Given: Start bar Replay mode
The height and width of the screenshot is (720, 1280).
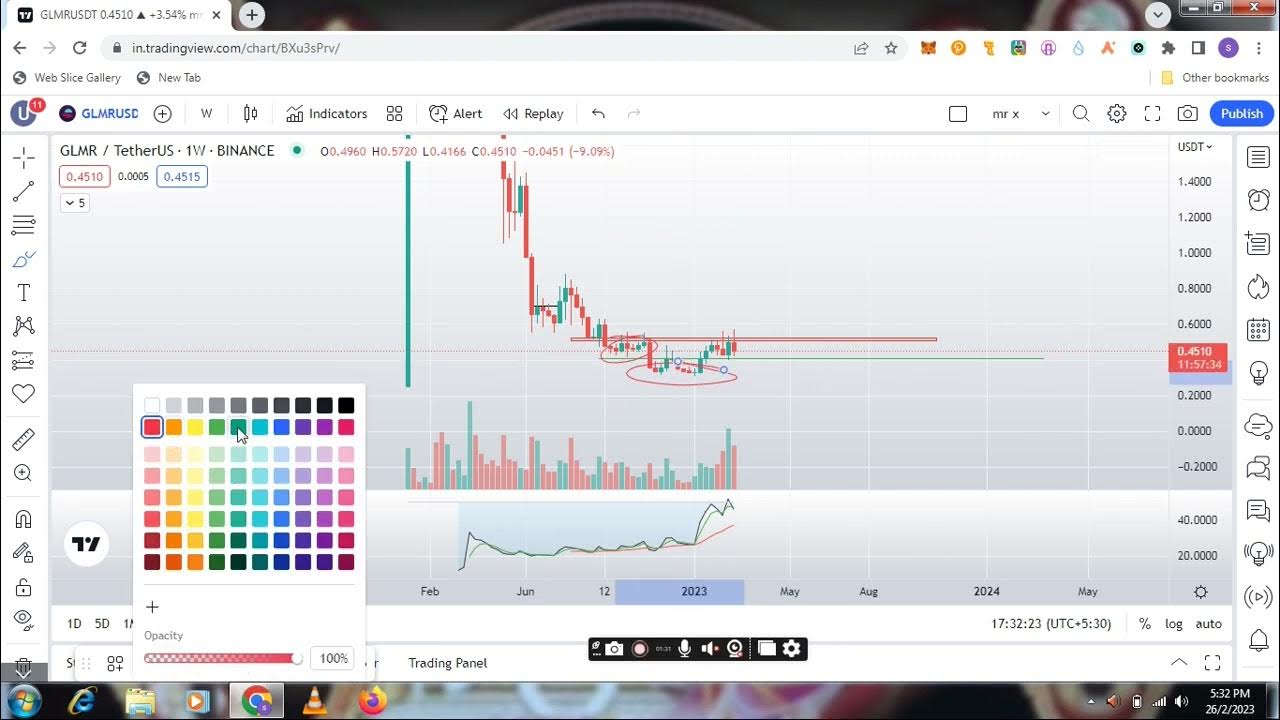Looking at the screenshot, I should click(x=533, y=114).
